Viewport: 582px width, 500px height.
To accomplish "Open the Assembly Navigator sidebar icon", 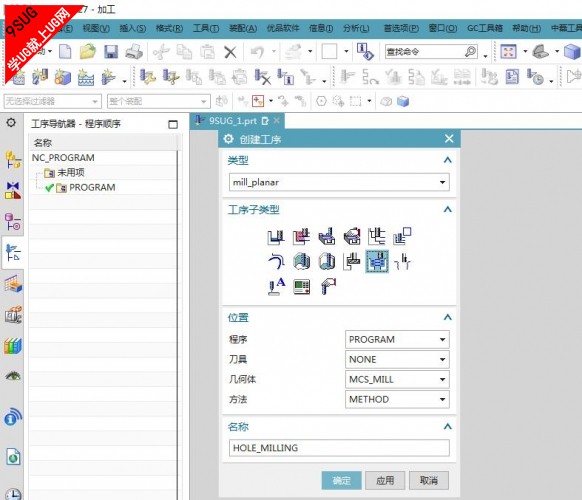I will tap(13, 160).
